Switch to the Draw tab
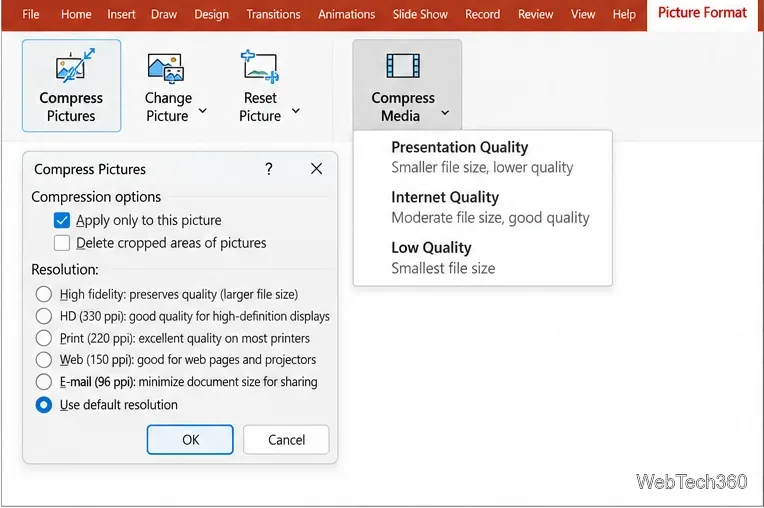Viewport: 764px width, 508px height. (164, 14)
